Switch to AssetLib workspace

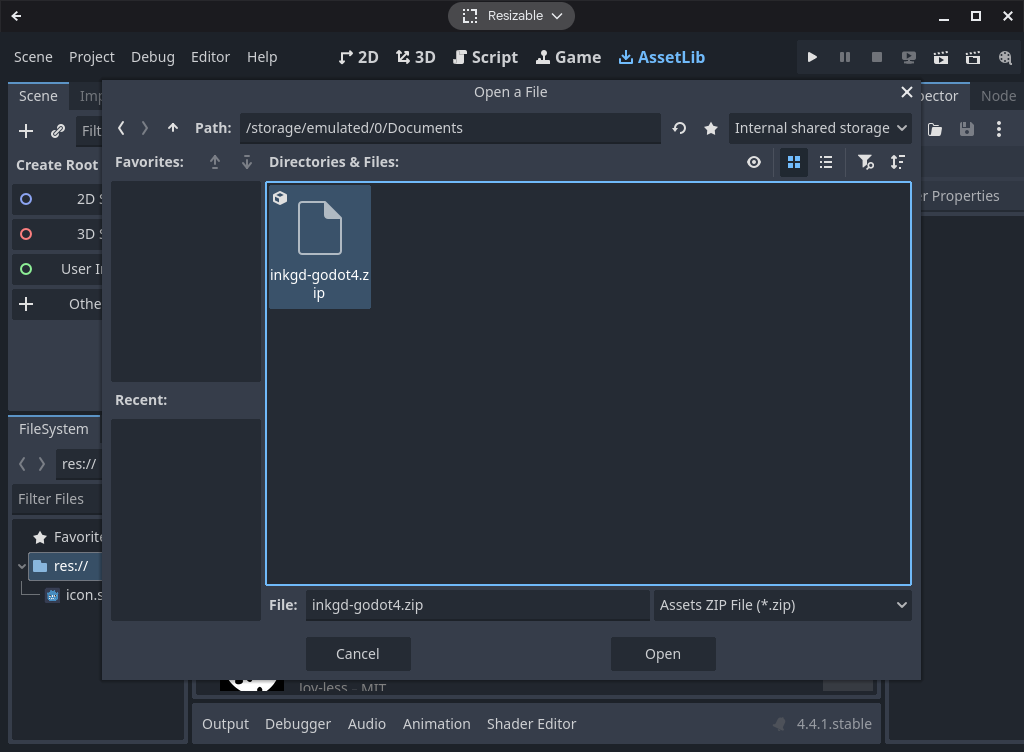pos(662,57)
